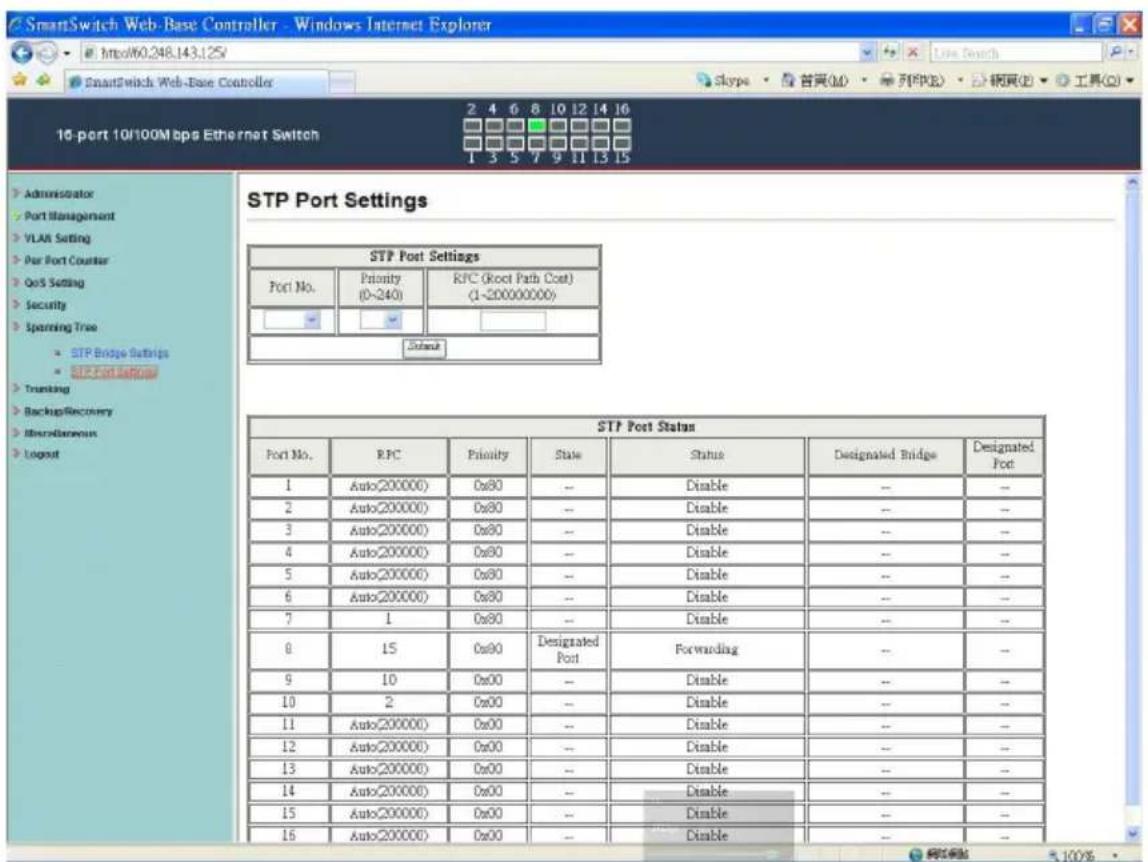The image size is (1148, 862).
Task: Click the red Stop loading icon
Action: [913, 53]
